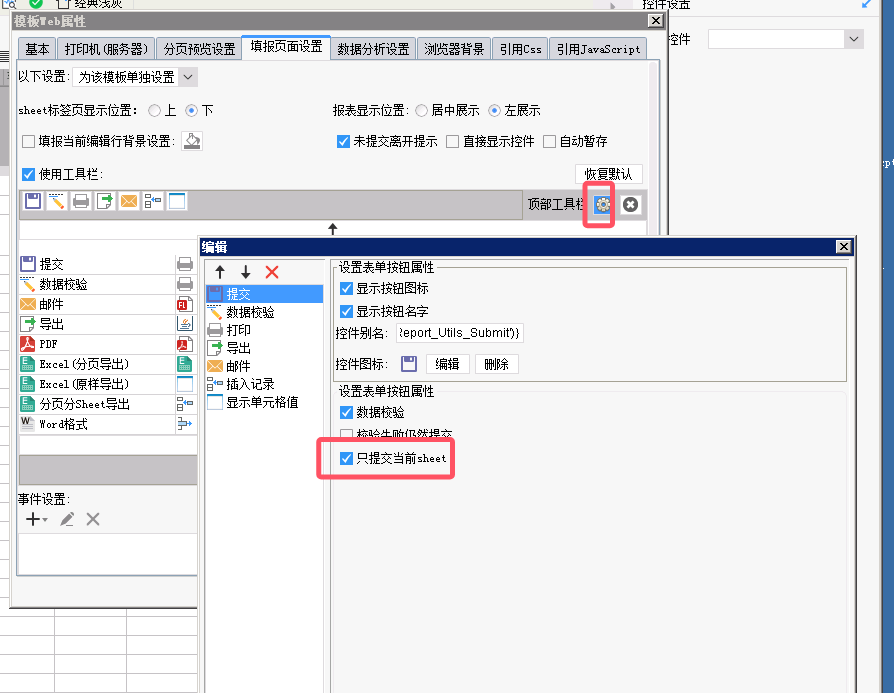This screenshot has width=894, height=693.
Task: Move selected button down with down arrow
Action: pos(245,272)
